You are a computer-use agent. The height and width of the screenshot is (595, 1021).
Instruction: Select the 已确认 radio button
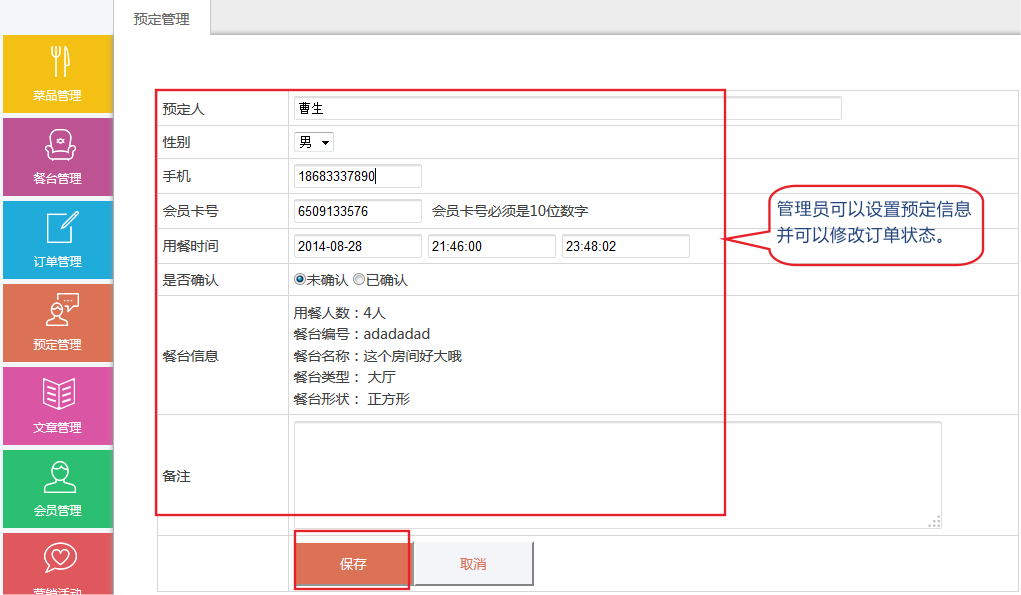(359, 280)
